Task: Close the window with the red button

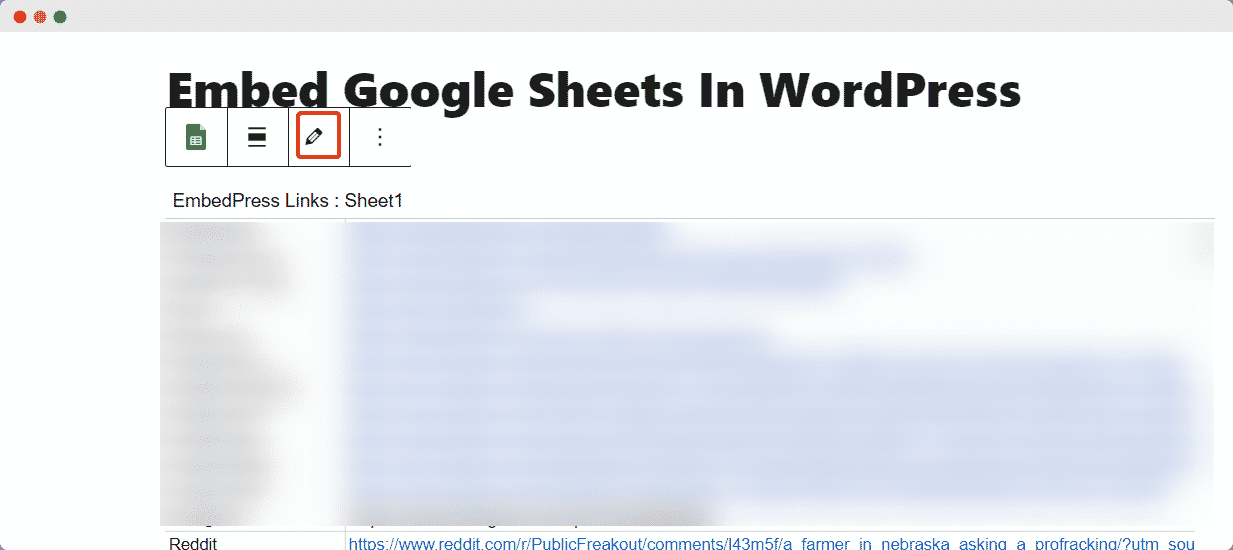Action: pyautogui.click(x=20, y=17)
